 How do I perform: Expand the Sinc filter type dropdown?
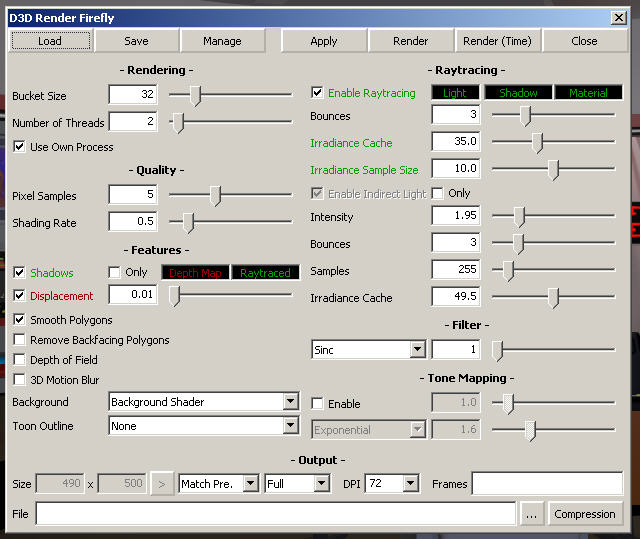coord(418,350)
